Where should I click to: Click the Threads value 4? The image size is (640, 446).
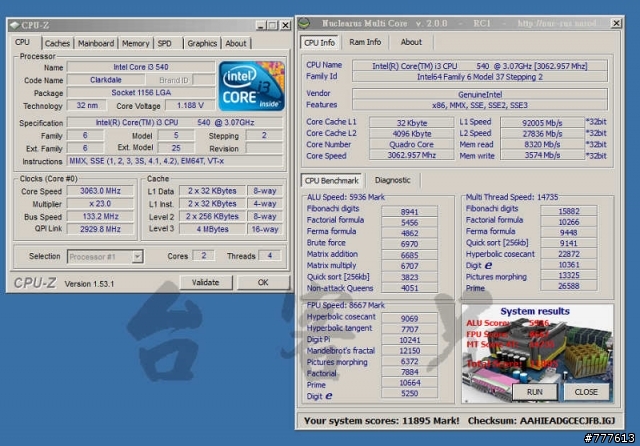(269, 255)
